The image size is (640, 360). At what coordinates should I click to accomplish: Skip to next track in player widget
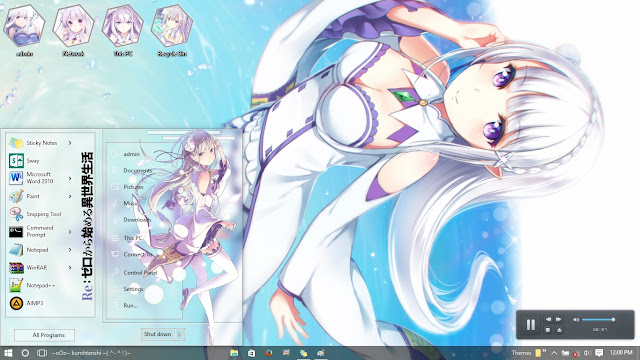[x=559, y=320]
